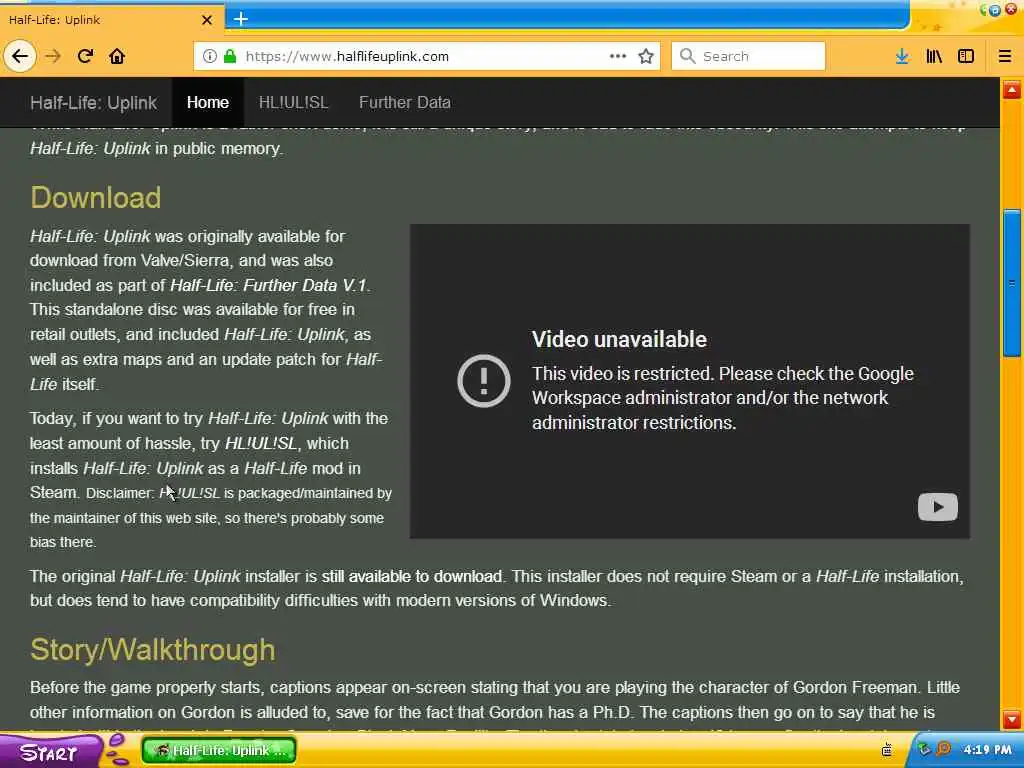Click the taskbar clock showing 4:19 PM
This screenshot has width=1024, height=768.
(x=987, y=750)
